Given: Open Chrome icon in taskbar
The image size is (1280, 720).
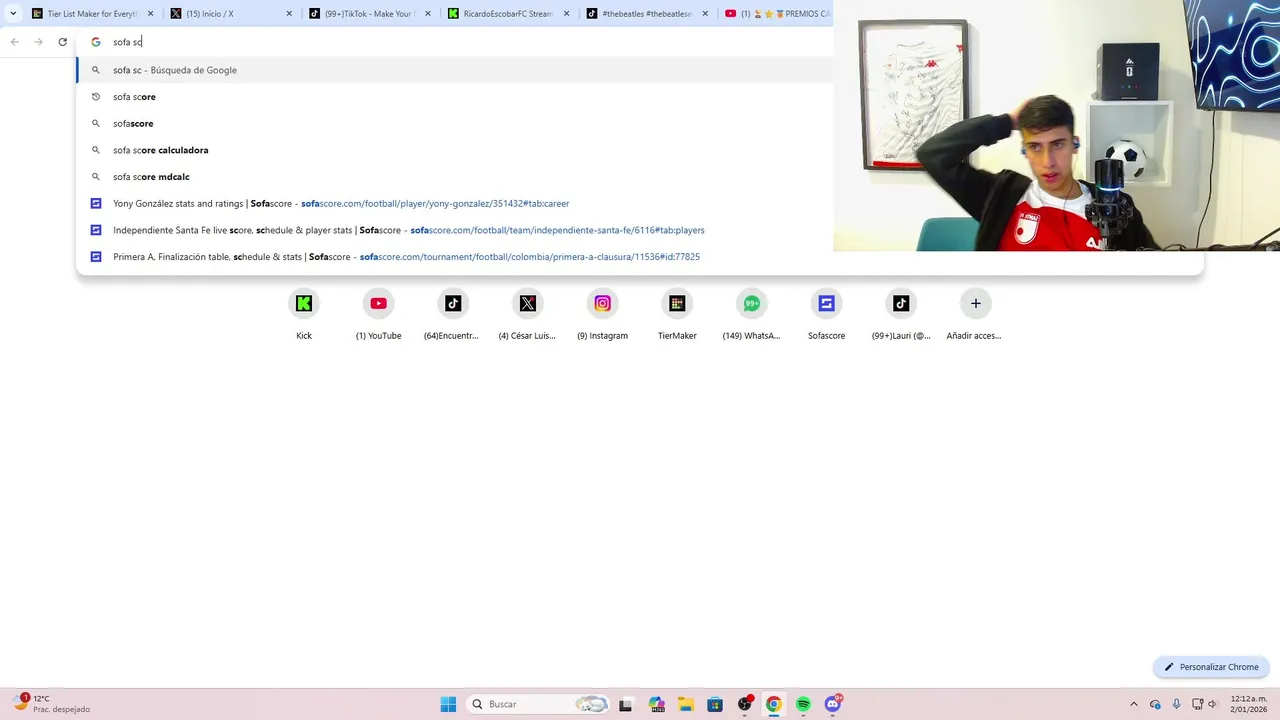Looking at the screenshot, I should pyautogui.click(x=774, y=704).
